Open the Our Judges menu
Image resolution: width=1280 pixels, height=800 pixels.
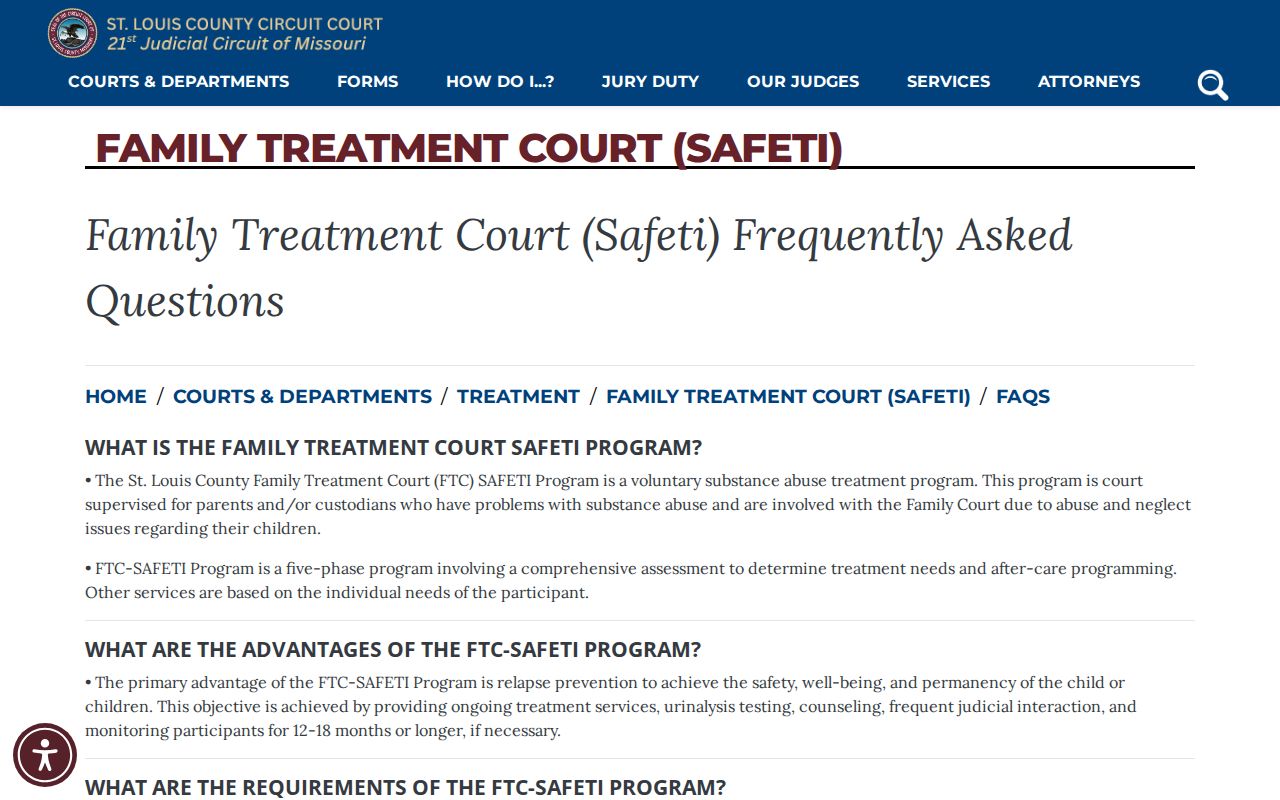click(803, 82)
